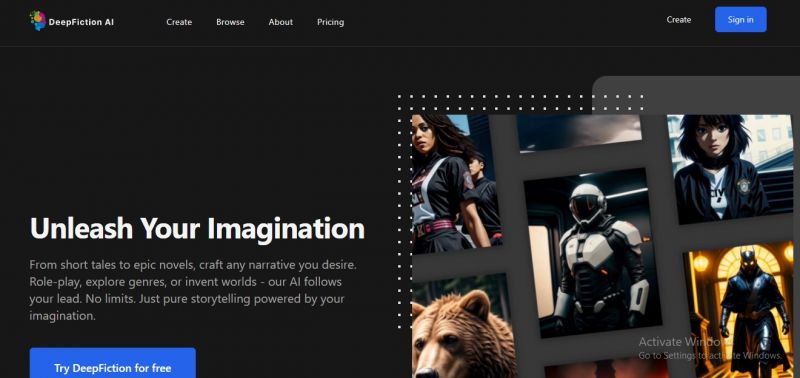The height and width of the screenshot is (378, 800).
Task: Open the DeepFiction AI home link text
Action: click(81, 22)
